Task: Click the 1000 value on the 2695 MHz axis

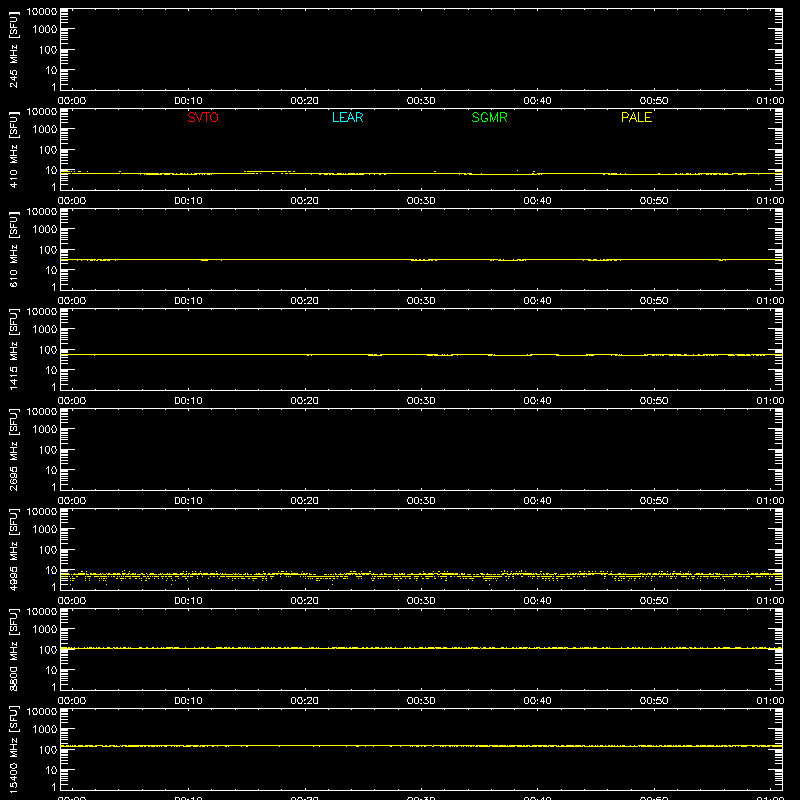Action: [44, 430]
